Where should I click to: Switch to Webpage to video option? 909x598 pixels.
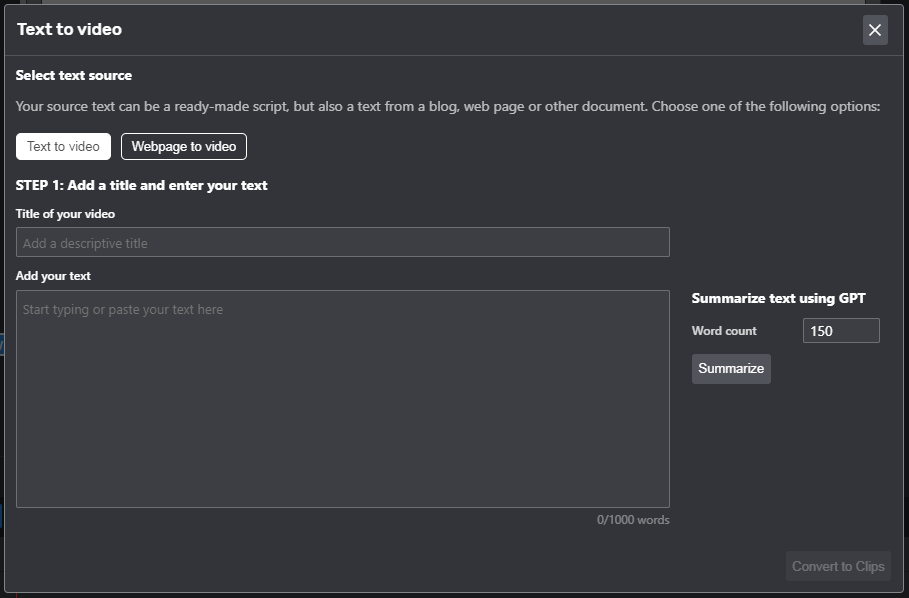[184, 147]
